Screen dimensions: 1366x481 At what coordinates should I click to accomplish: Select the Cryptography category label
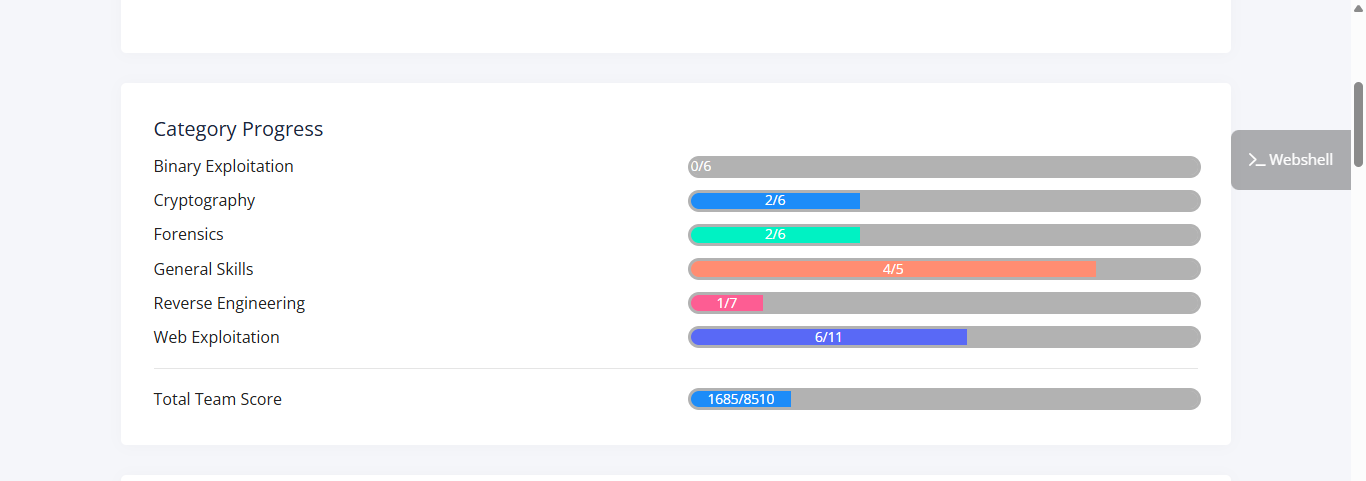204,200
